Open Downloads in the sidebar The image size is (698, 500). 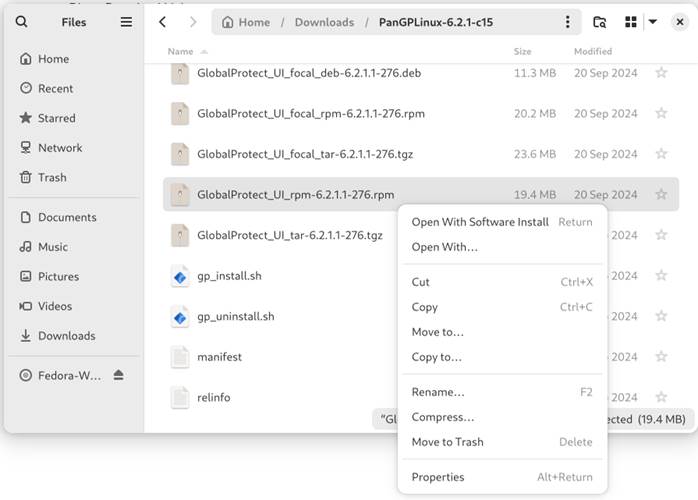[x=73, y=335]
